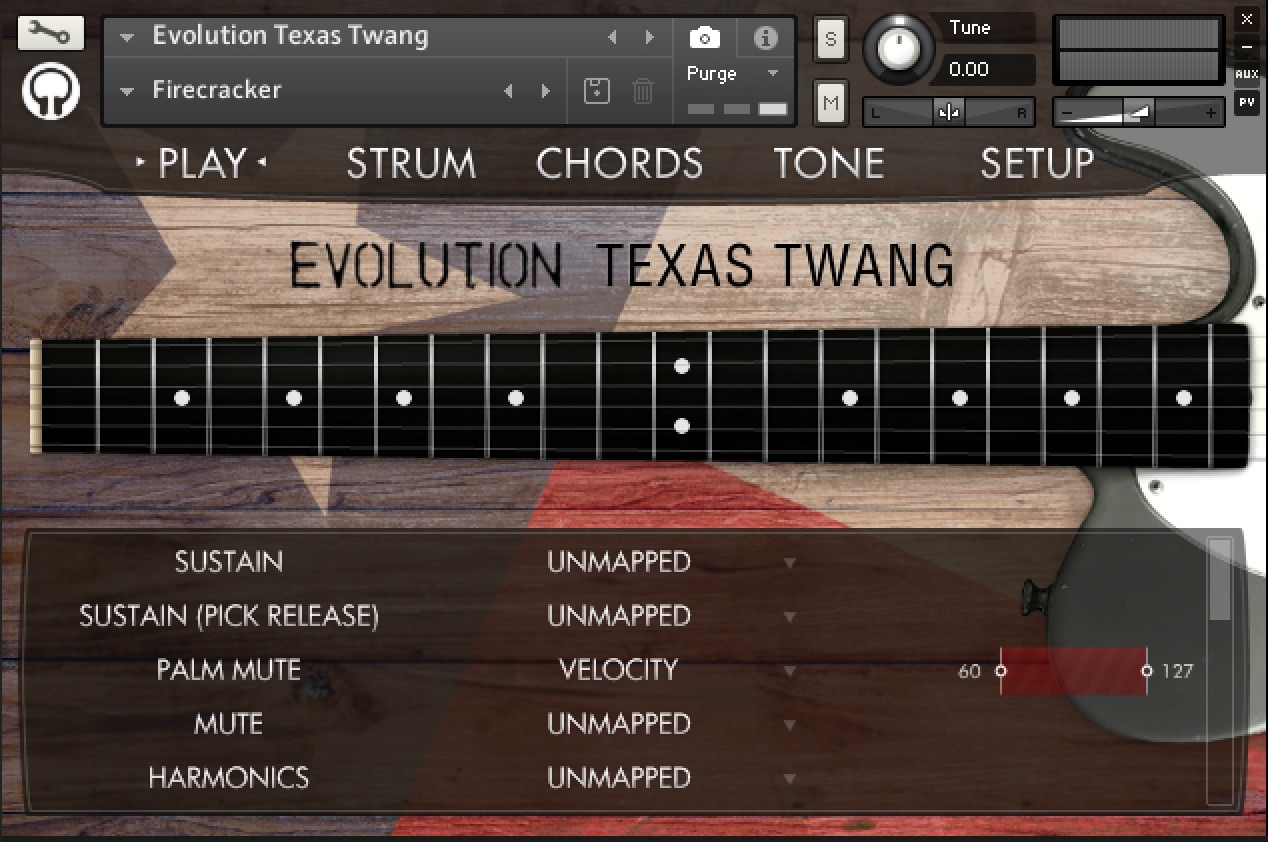
Task: Click the 60 lower velocity handle
Action: click(x=1001, y=671)
